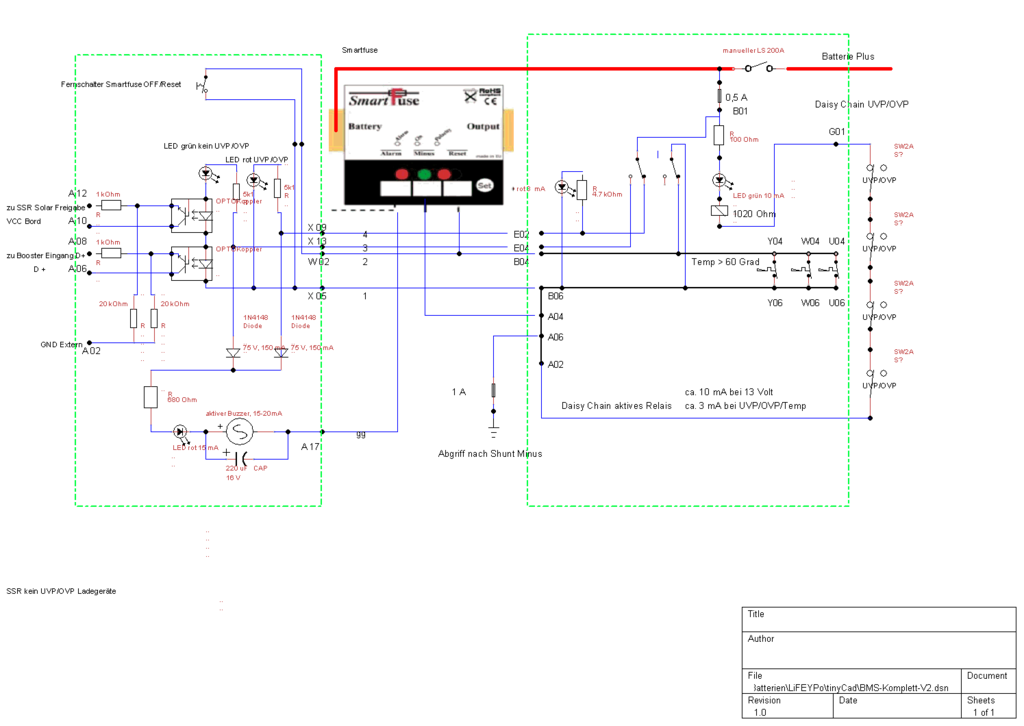Select the 'Temp > 60 Grad' text
Image resolution: width=1024 pixels, height=726 pixels.
[726, 262]
